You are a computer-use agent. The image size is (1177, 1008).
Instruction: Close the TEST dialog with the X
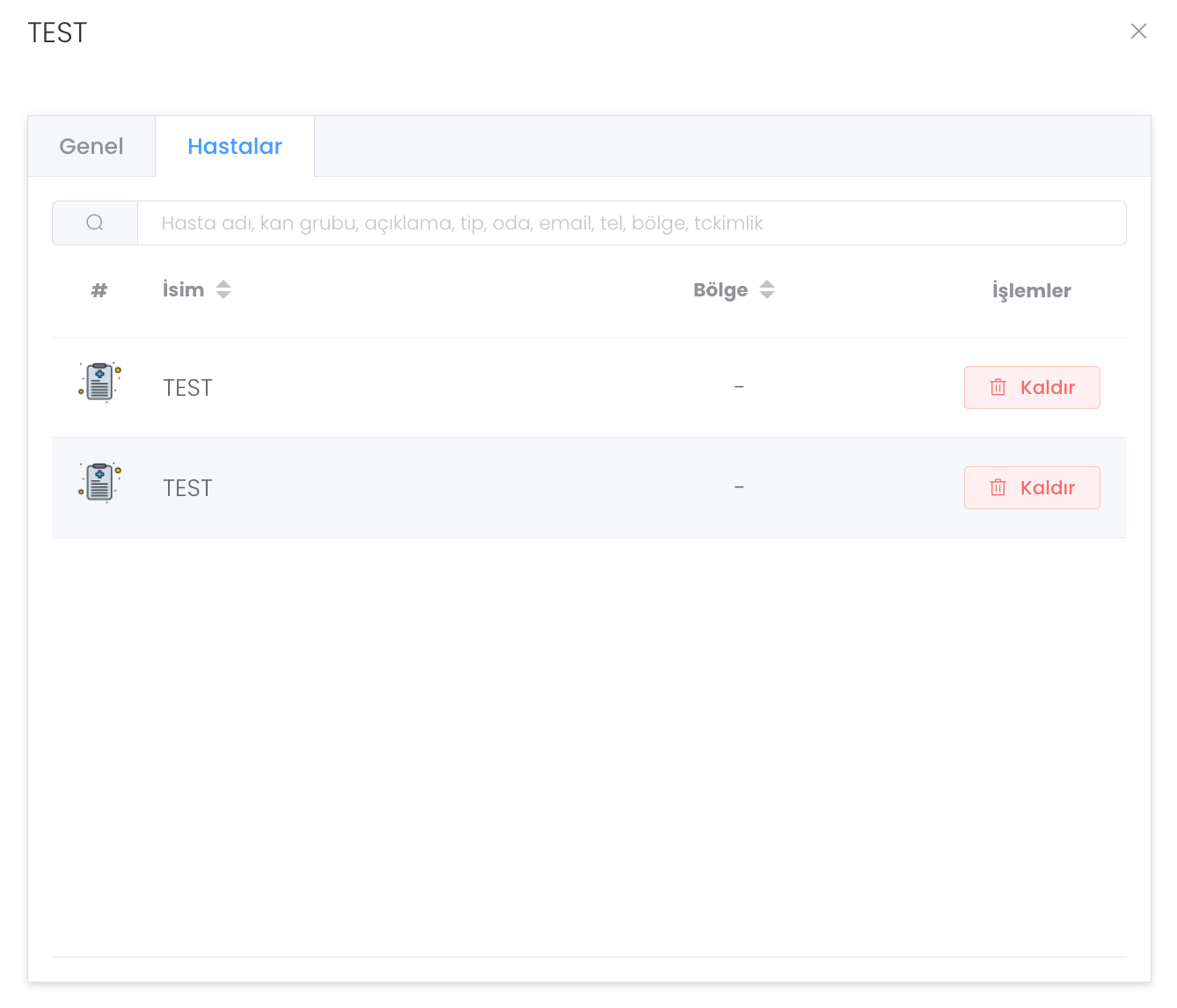[x=1138, y=32]
